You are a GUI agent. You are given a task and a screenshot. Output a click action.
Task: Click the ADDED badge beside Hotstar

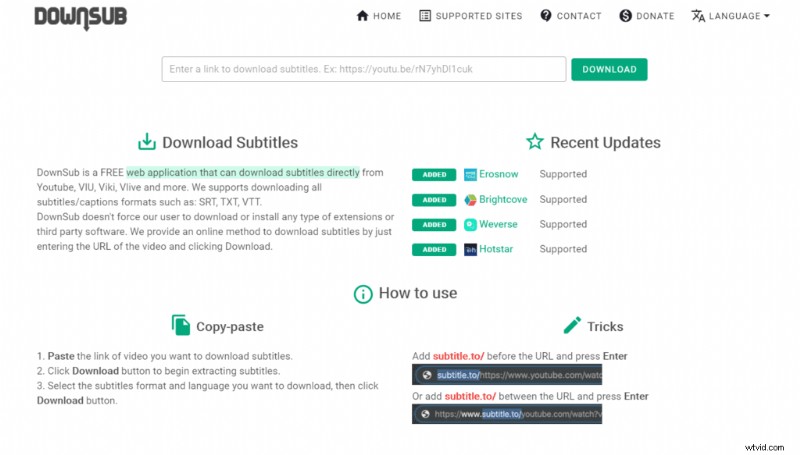[434, 249]
